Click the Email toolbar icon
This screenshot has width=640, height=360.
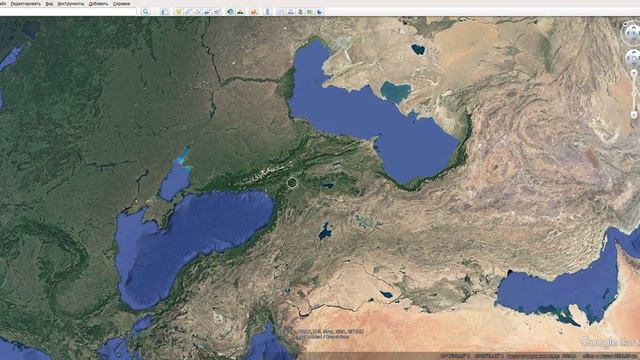tap(281, 12)
